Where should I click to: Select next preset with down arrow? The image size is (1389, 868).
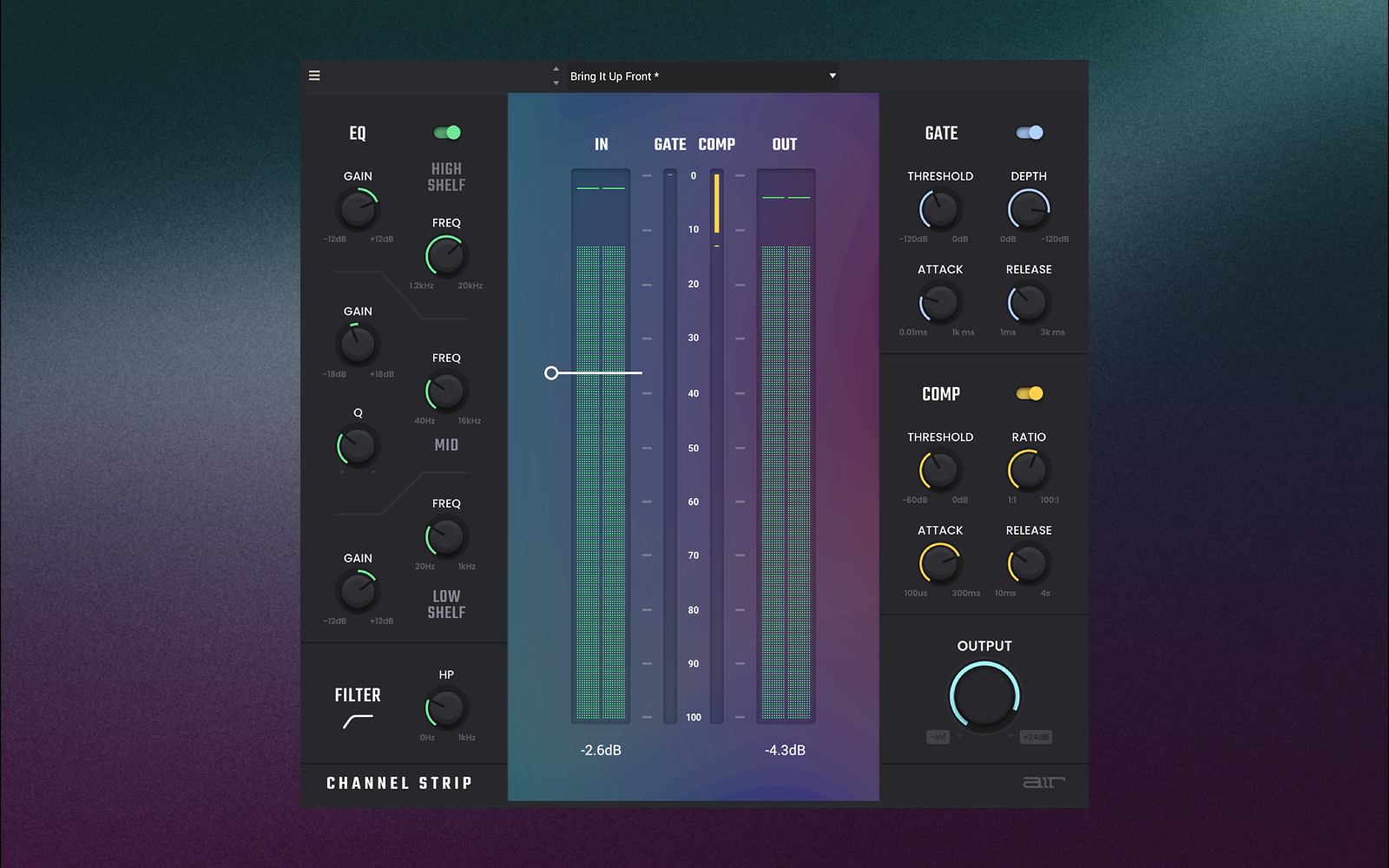[556, 83]
